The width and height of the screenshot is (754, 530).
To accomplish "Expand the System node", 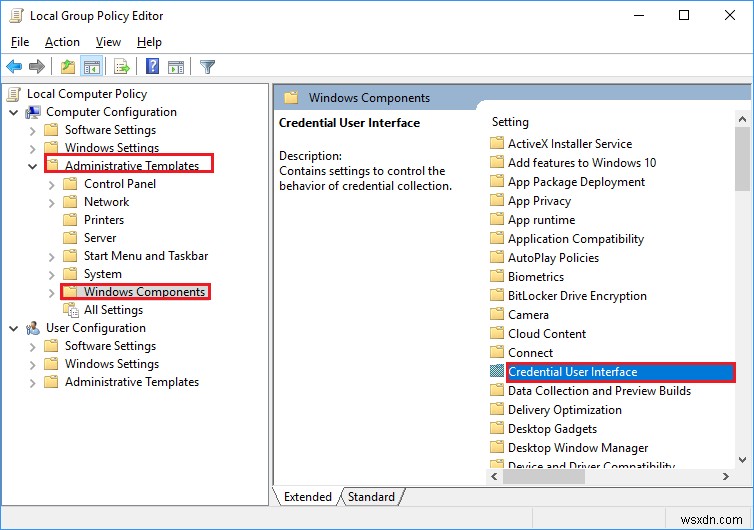I will [x=51, y=275].
